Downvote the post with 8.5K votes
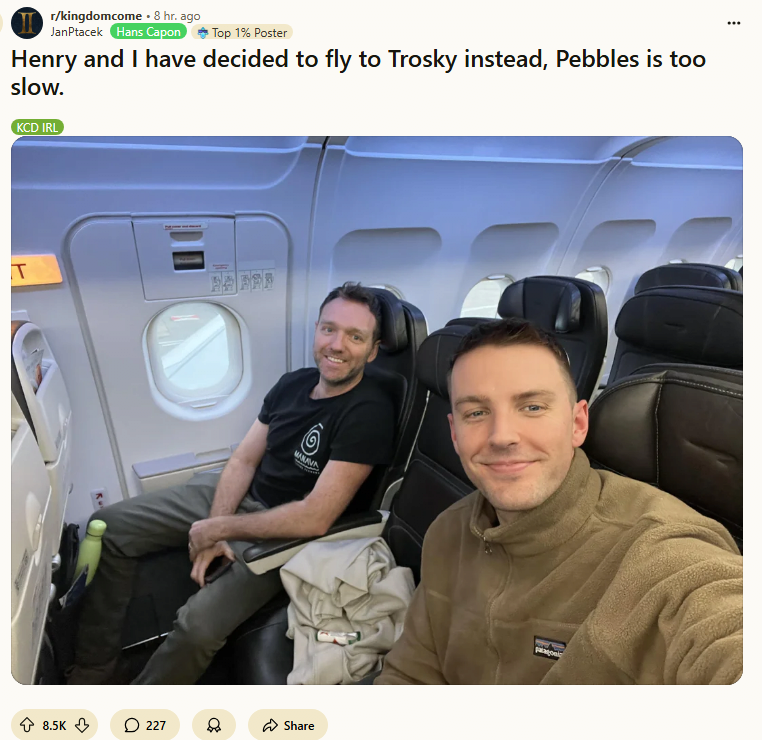762x740 pixels. click(x=82, y=725)
